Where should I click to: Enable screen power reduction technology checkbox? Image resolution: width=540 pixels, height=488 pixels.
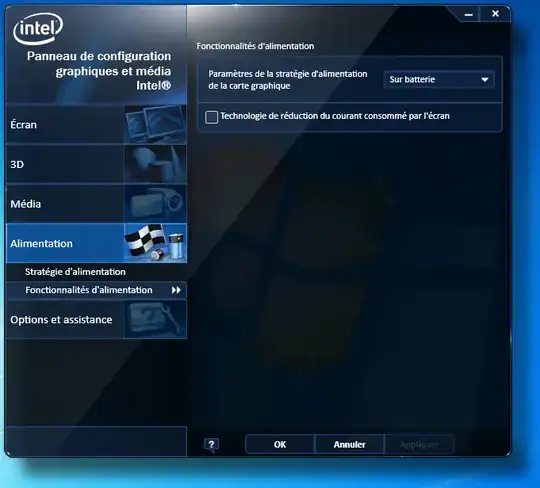click(211, 117)
